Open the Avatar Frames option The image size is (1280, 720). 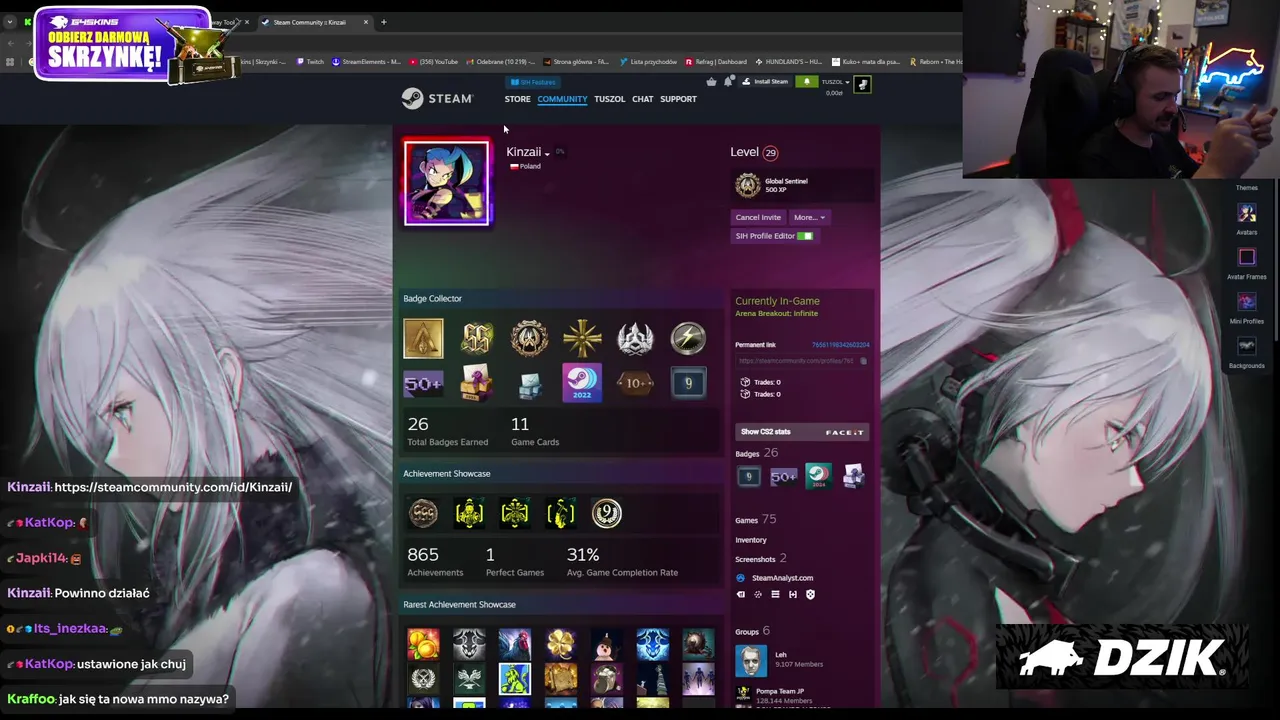pos(1246,264)
